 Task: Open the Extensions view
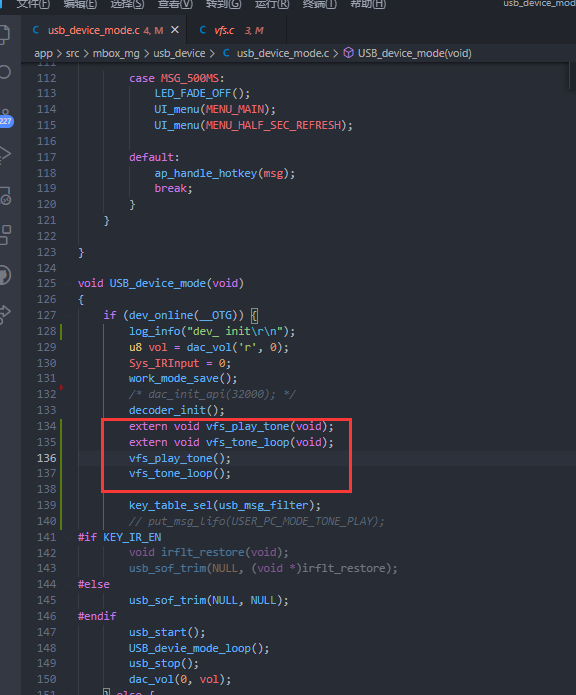tap(5, 234)
